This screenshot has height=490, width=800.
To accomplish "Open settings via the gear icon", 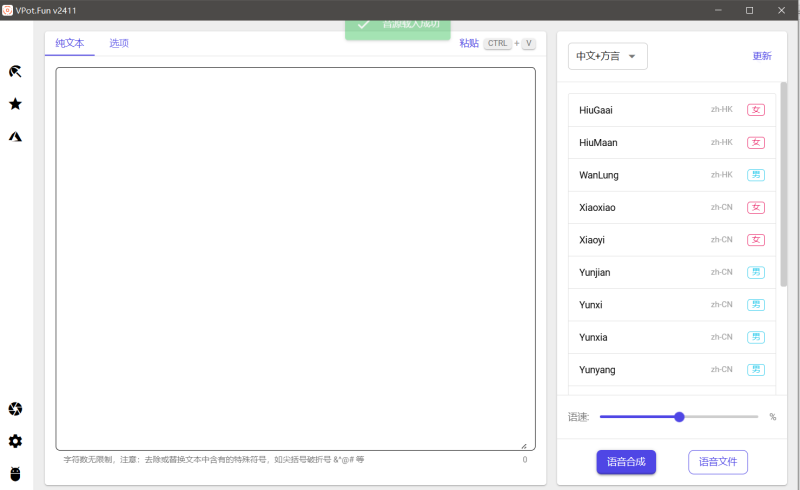I will click(15, 441).
